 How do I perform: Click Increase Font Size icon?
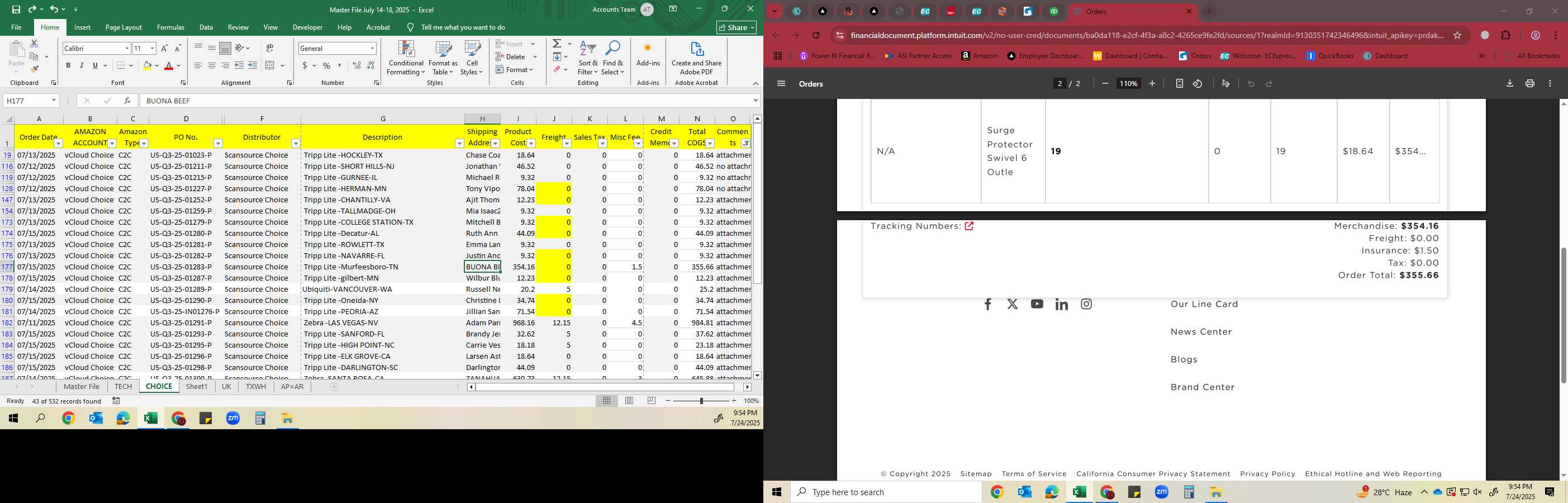(x=164, y=48)
